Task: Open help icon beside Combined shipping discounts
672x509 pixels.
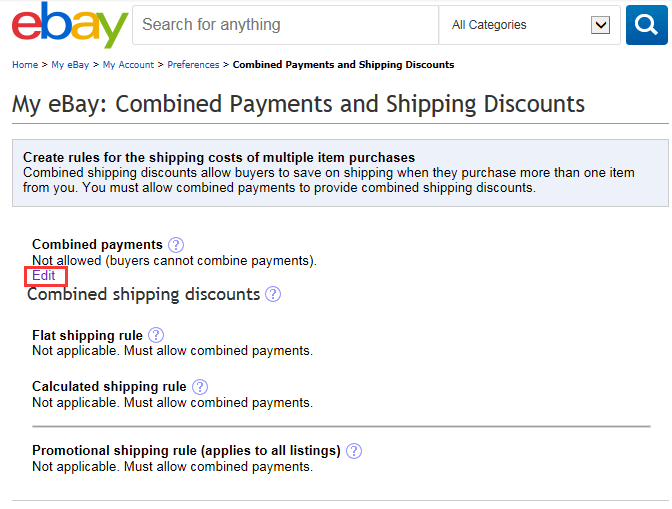Action: pos(273,294)
